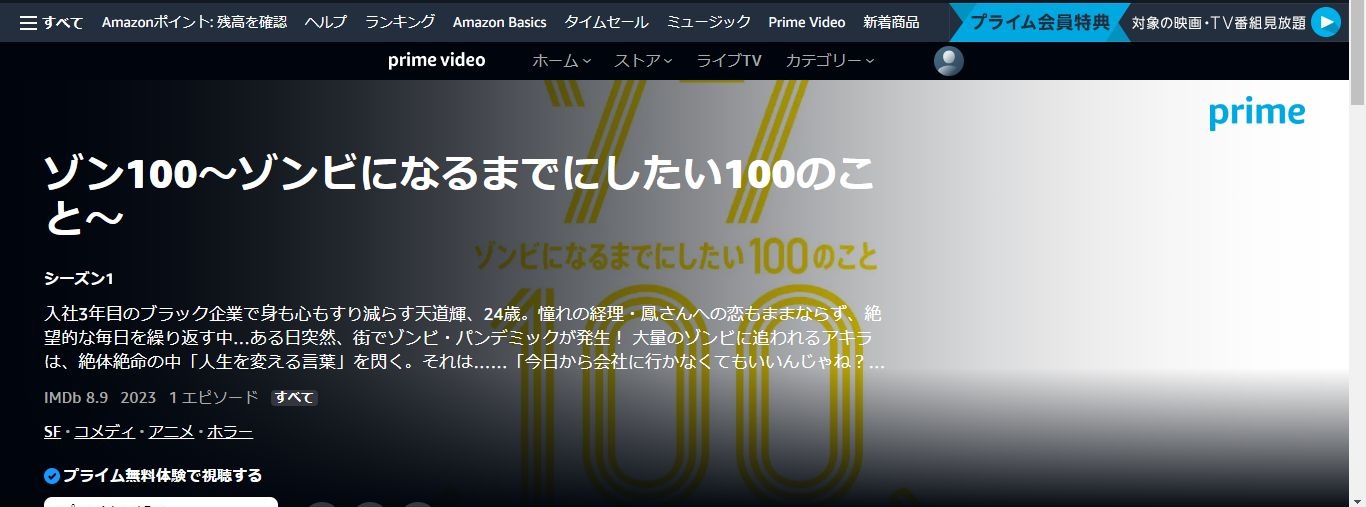Open the ヘルプ link

tap(326, 22)
